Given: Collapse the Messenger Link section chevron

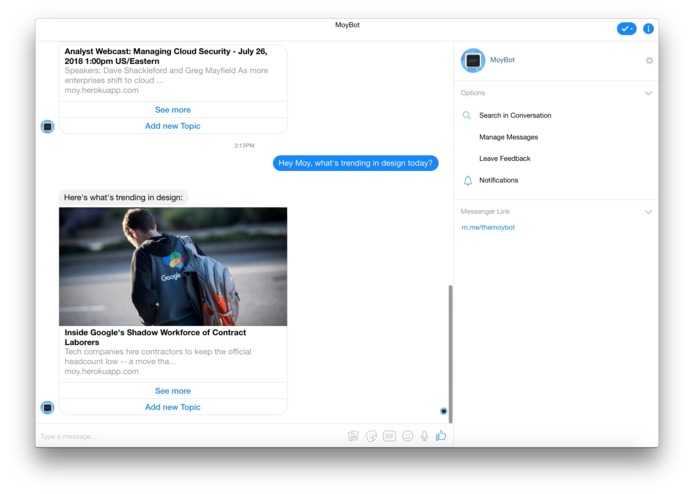Looking at the screenshot, I should coord(648,212).
